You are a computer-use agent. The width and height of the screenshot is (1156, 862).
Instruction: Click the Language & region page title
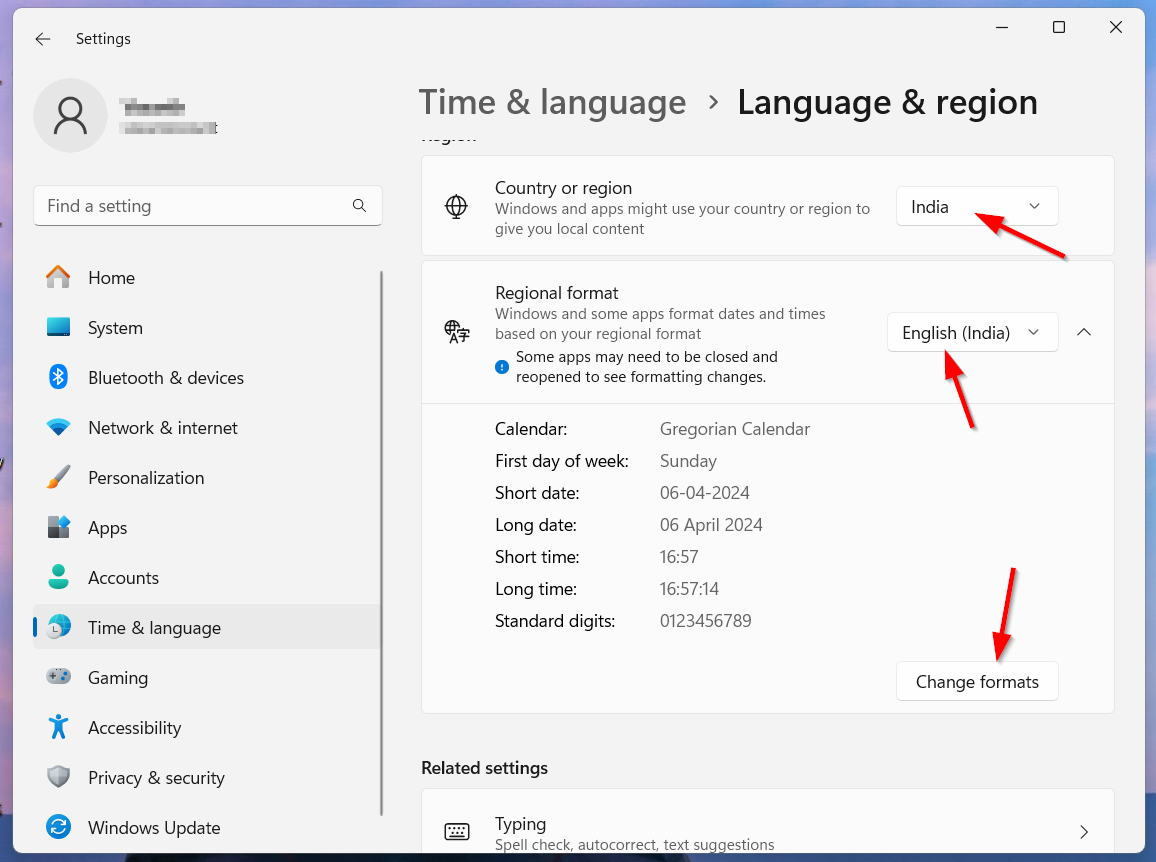pos(887,102)
